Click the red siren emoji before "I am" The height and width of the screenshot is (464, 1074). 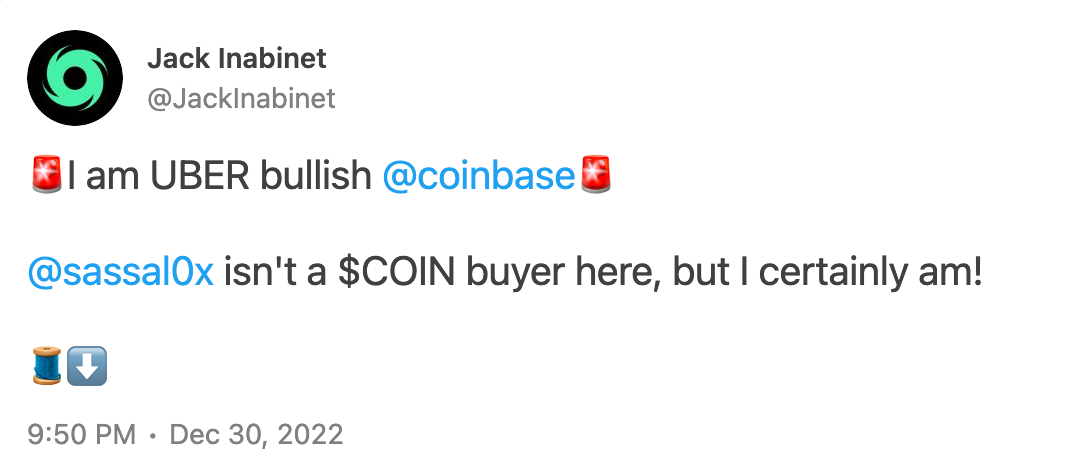pyautogui.click(x=47, y=175)
